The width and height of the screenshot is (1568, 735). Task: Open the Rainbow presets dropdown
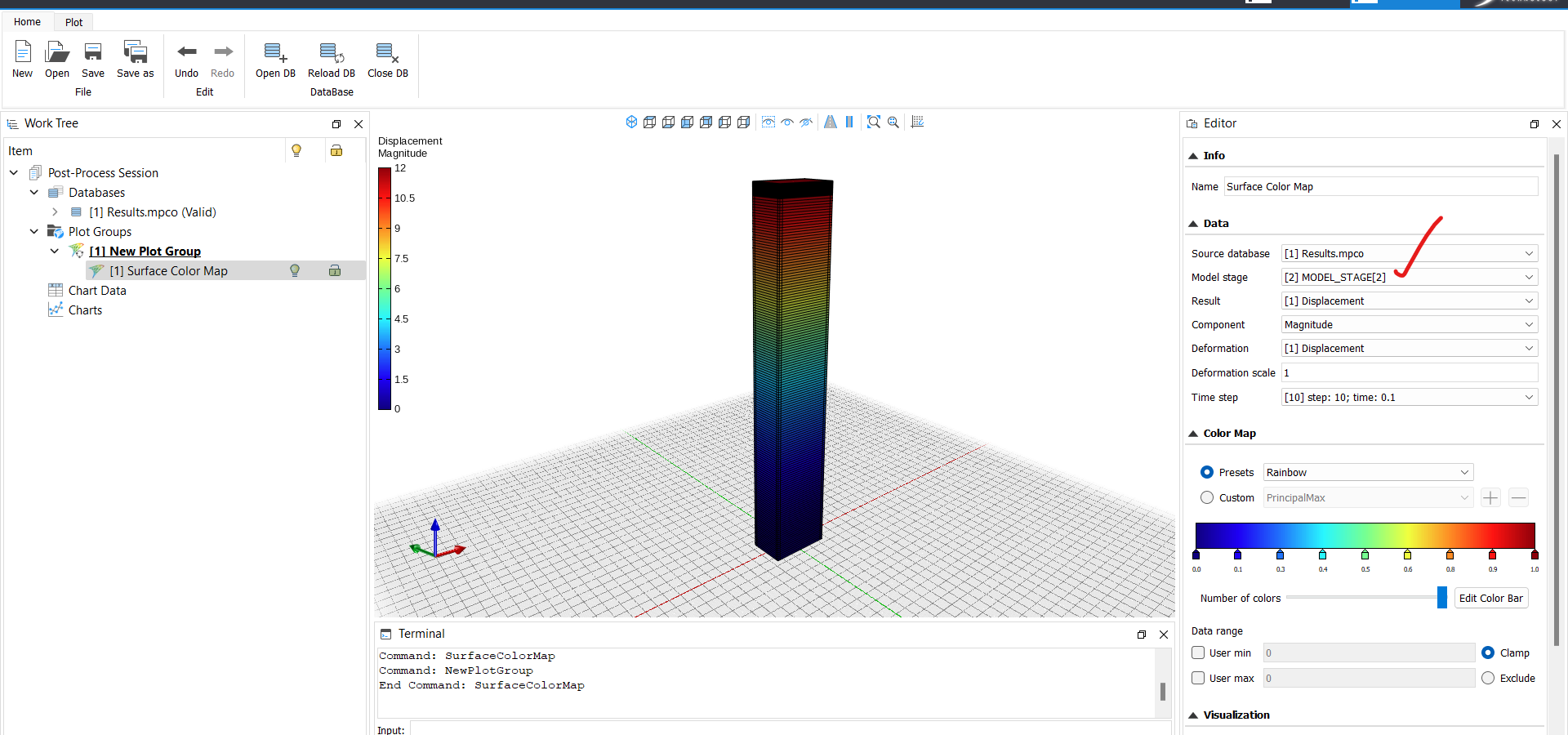(x=1368, y=472)
